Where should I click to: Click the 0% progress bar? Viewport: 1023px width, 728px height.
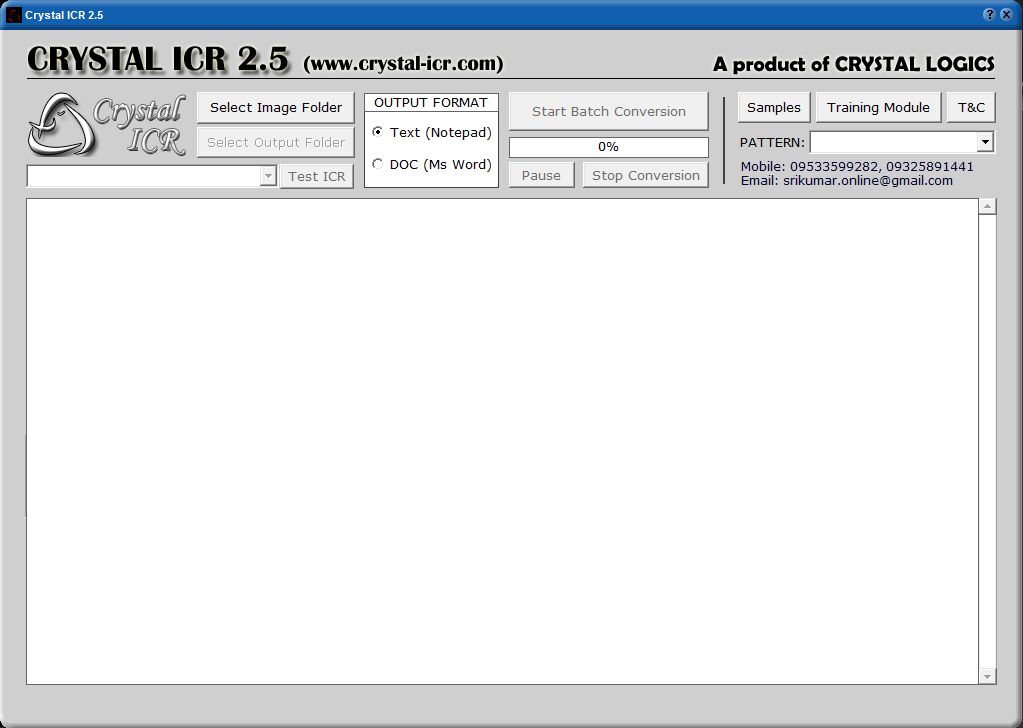tap(609, 147)
